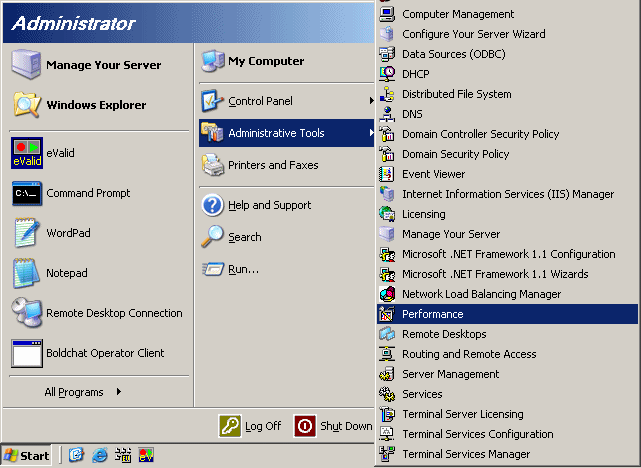Viewport: 641px width, 468px height.
Task: Click the Printers and Faxes icon
Action: (x=213, y=165)
